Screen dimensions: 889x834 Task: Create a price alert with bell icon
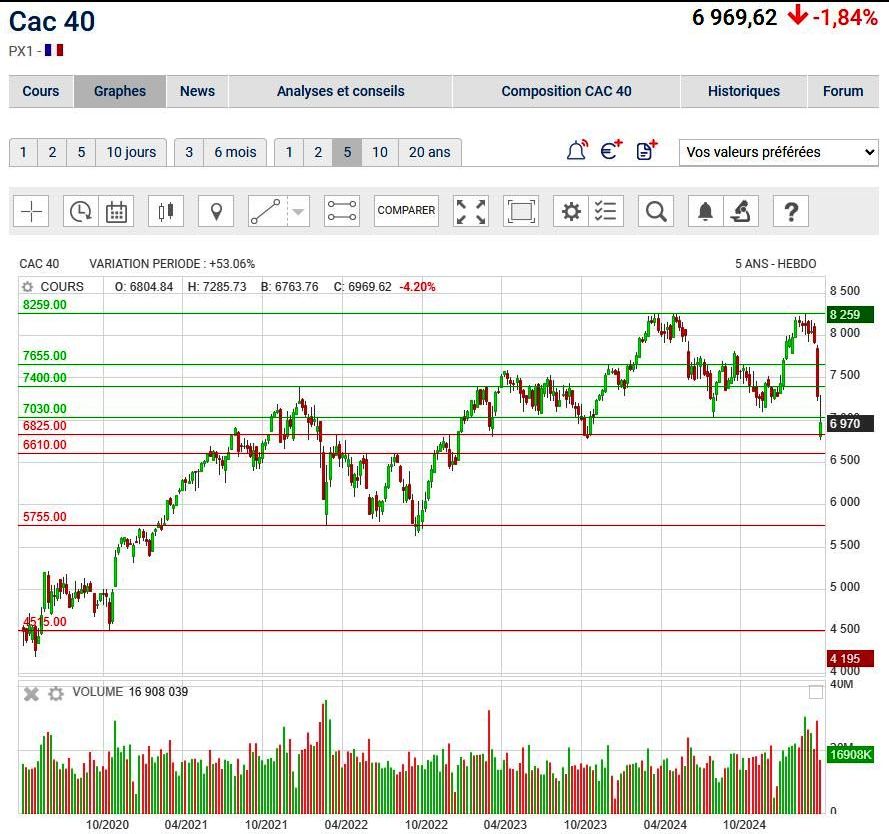577,151
